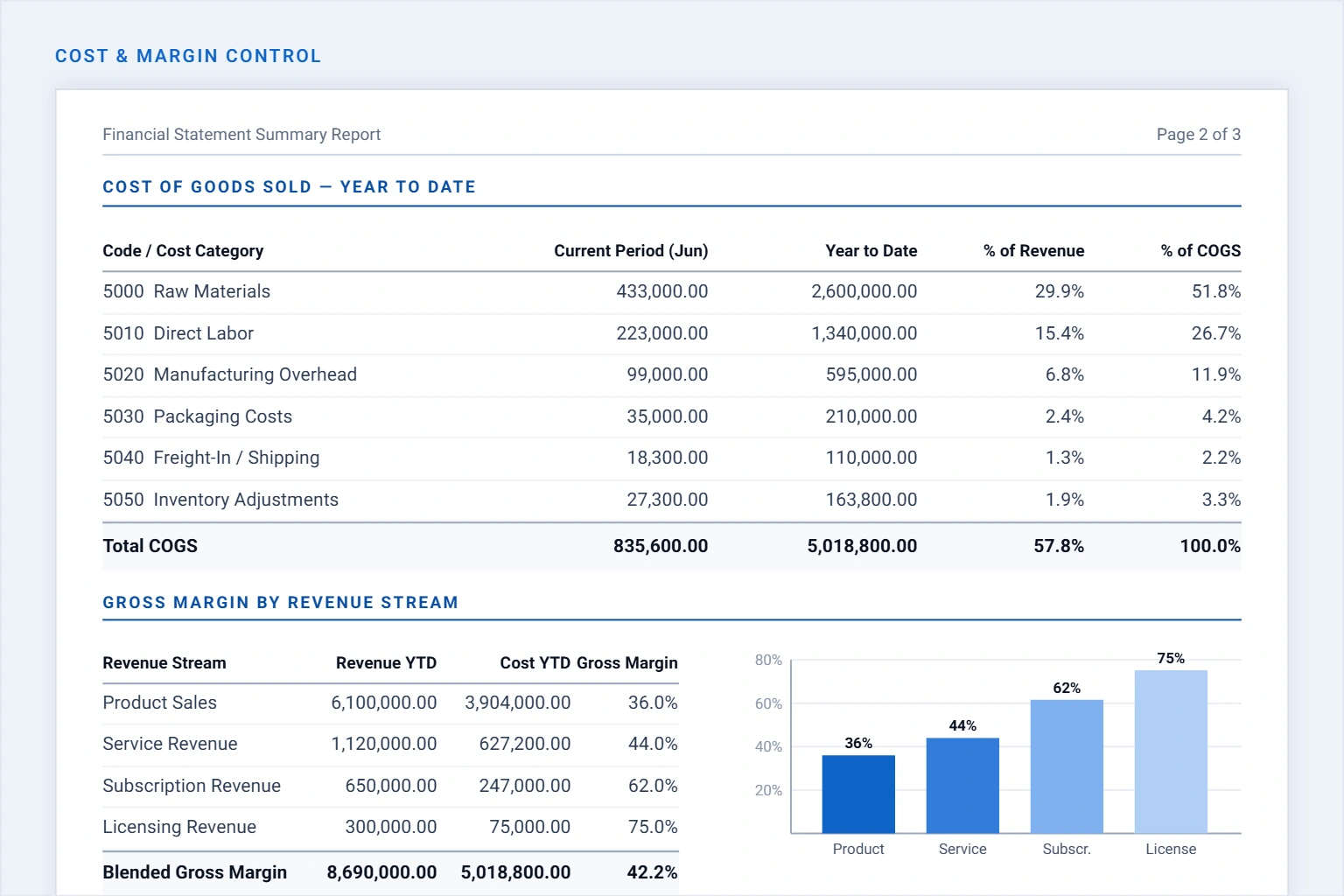Click Total COGS 100.0% value
Viewport: 1344px width, 896px height.
pyautogui.click(x=1210, y=546)
